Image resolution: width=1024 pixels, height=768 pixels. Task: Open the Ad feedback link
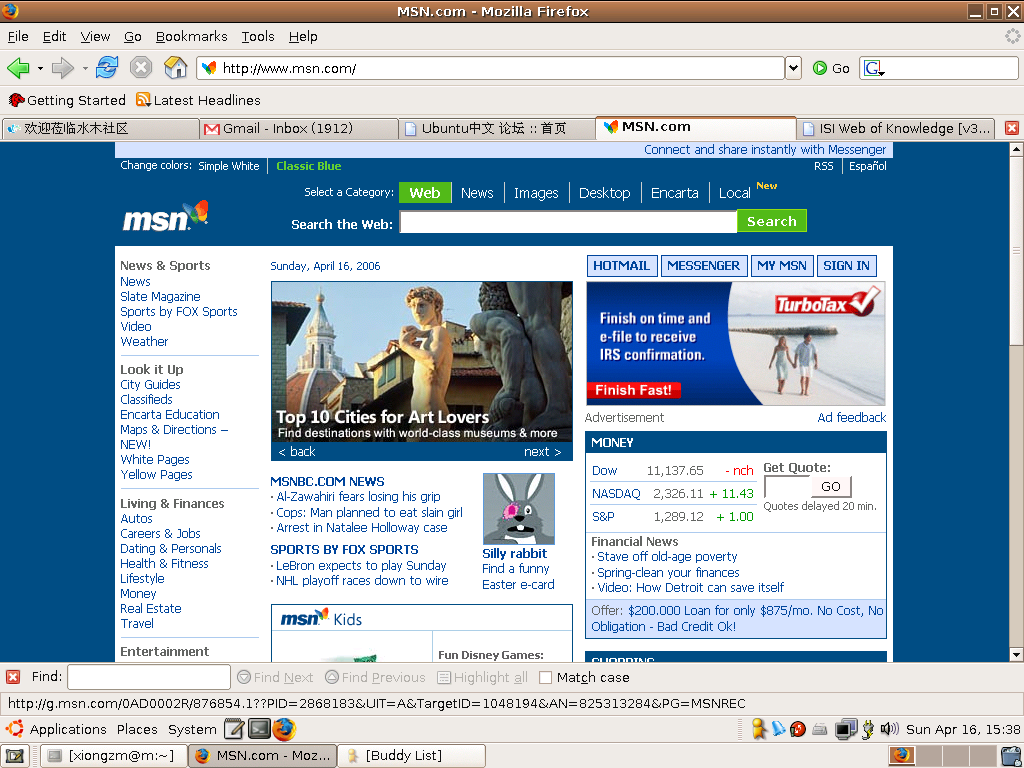[x=852, y=417]
